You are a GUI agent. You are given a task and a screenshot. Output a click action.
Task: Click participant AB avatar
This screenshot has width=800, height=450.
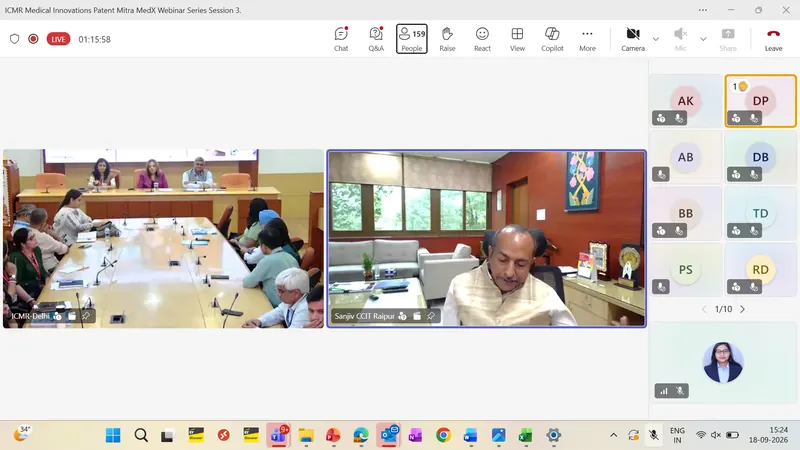(x=686, y=157)
